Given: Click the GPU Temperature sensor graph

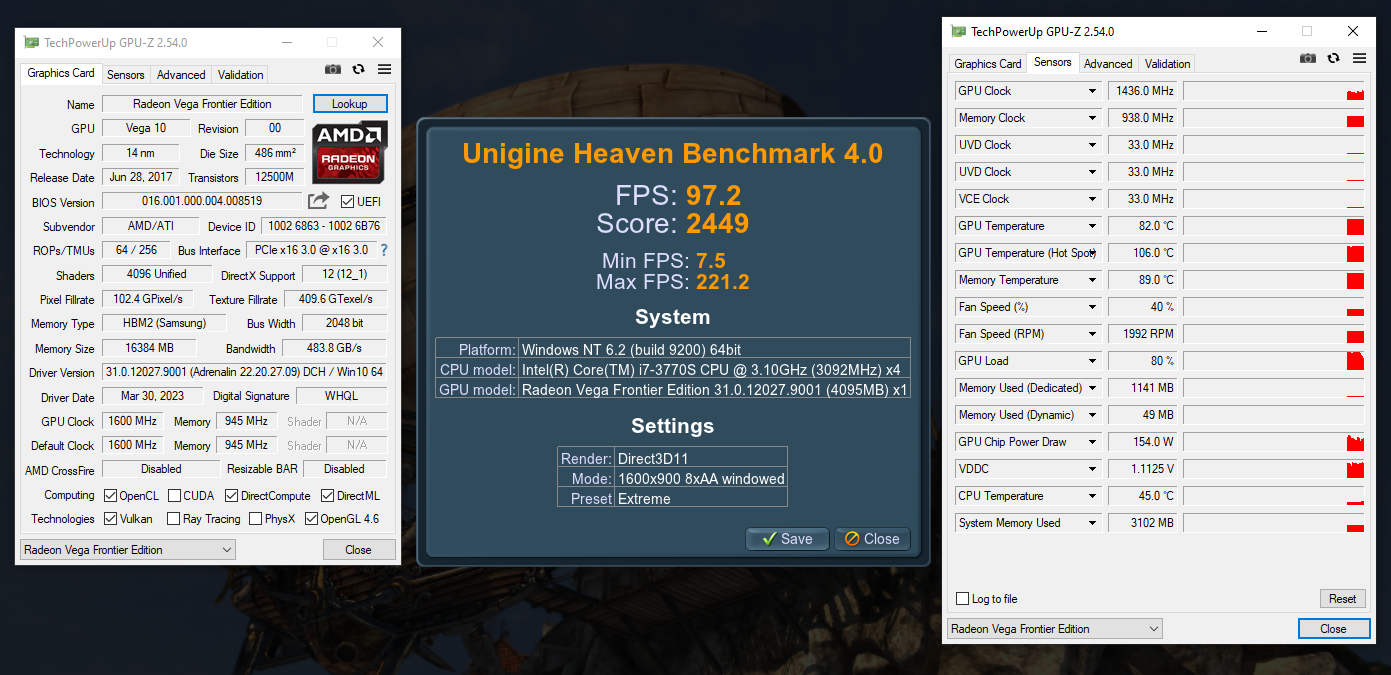Looking at the screenshot, I should (1274, 226).
